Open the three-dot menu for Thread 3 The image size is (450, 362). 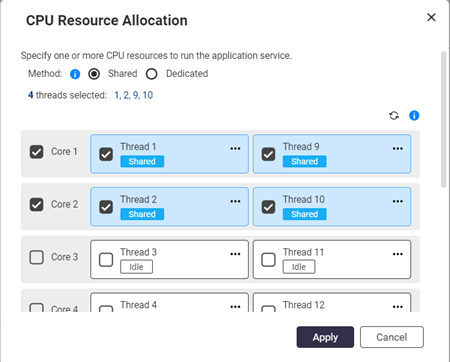coord(235,254)
